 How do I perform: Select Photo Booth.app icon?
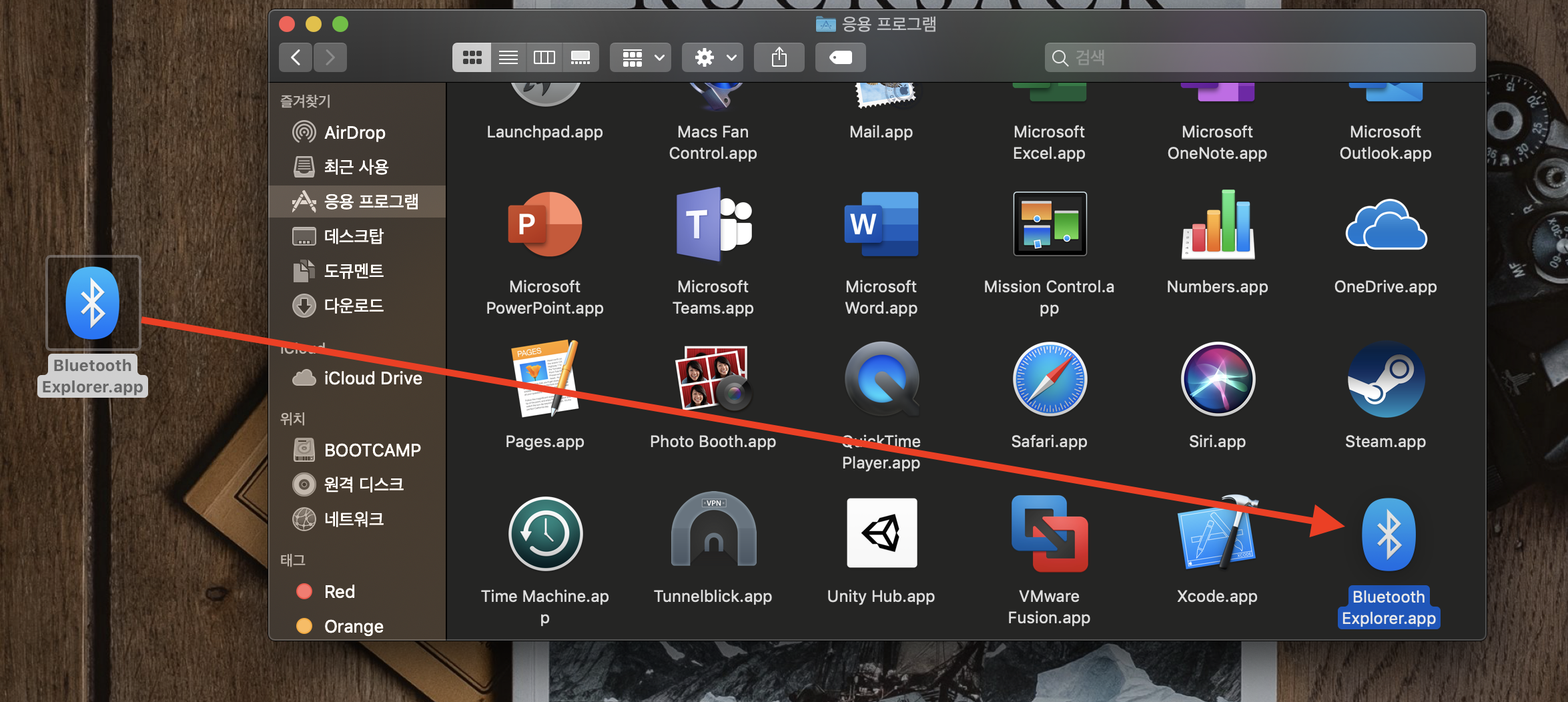713,378
